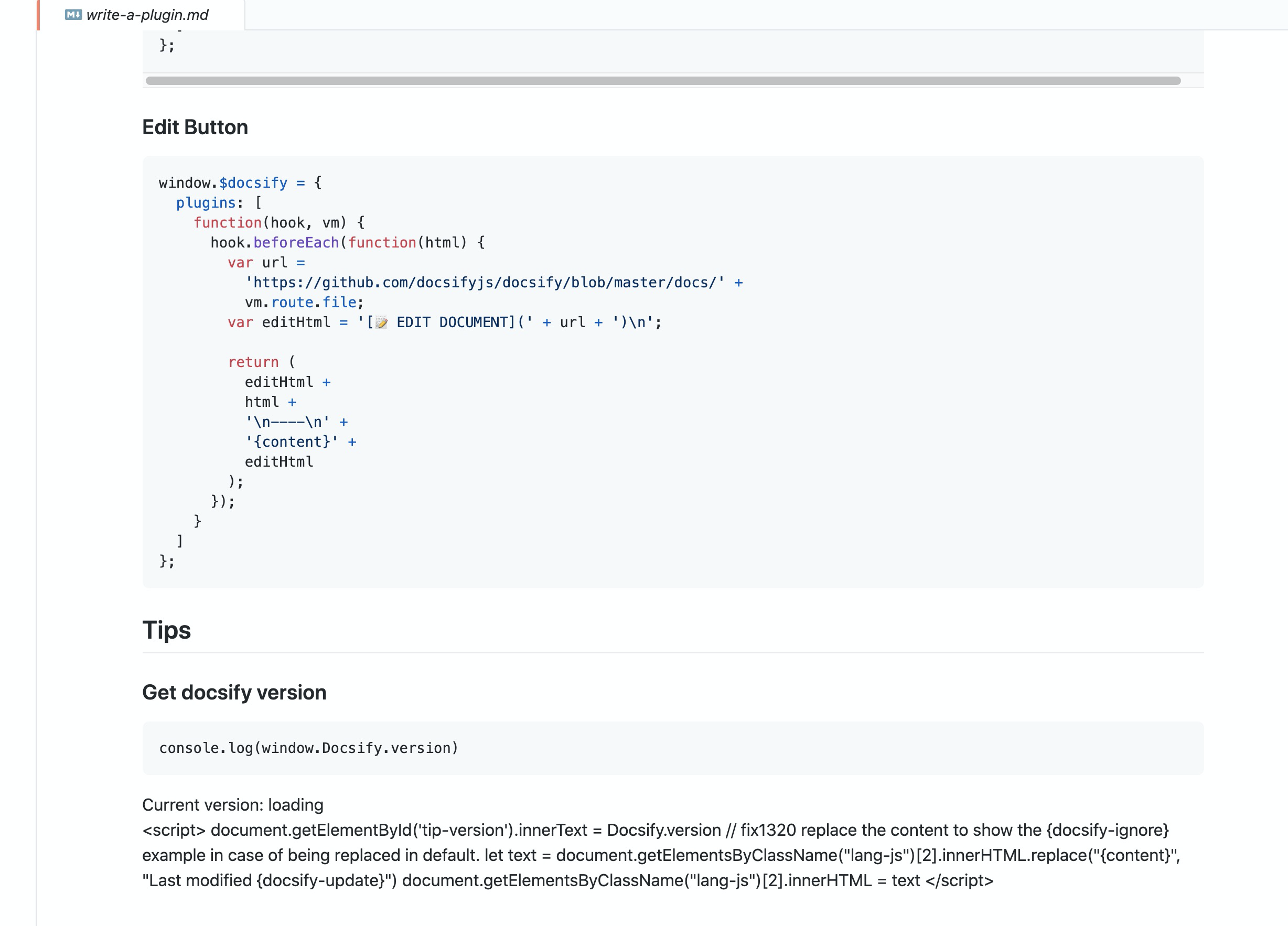Click the 'var editHtml' code line
The image size is (1288, 926).
click(x=445, y=322)
